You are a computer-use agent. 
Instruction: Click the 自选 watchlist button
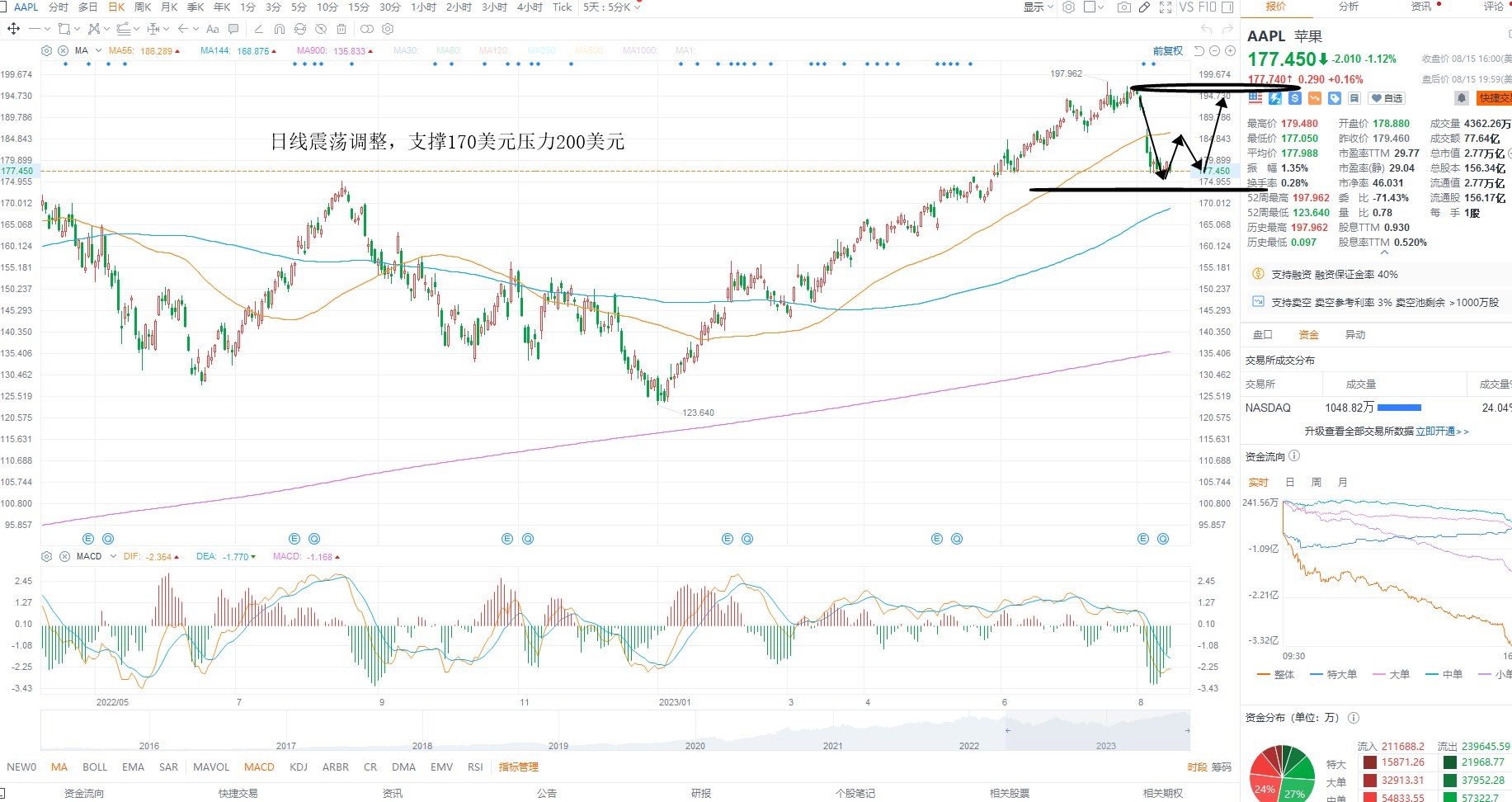coord(1387,98)
